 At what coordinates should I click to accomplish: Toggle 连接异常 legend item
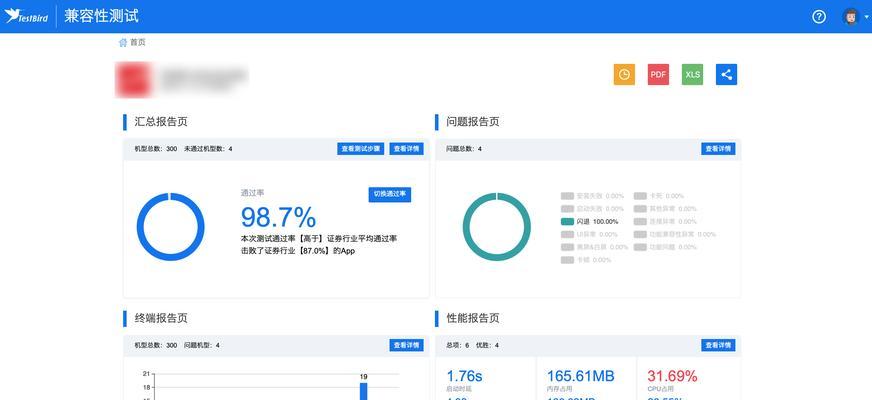(x=665, y=221)
